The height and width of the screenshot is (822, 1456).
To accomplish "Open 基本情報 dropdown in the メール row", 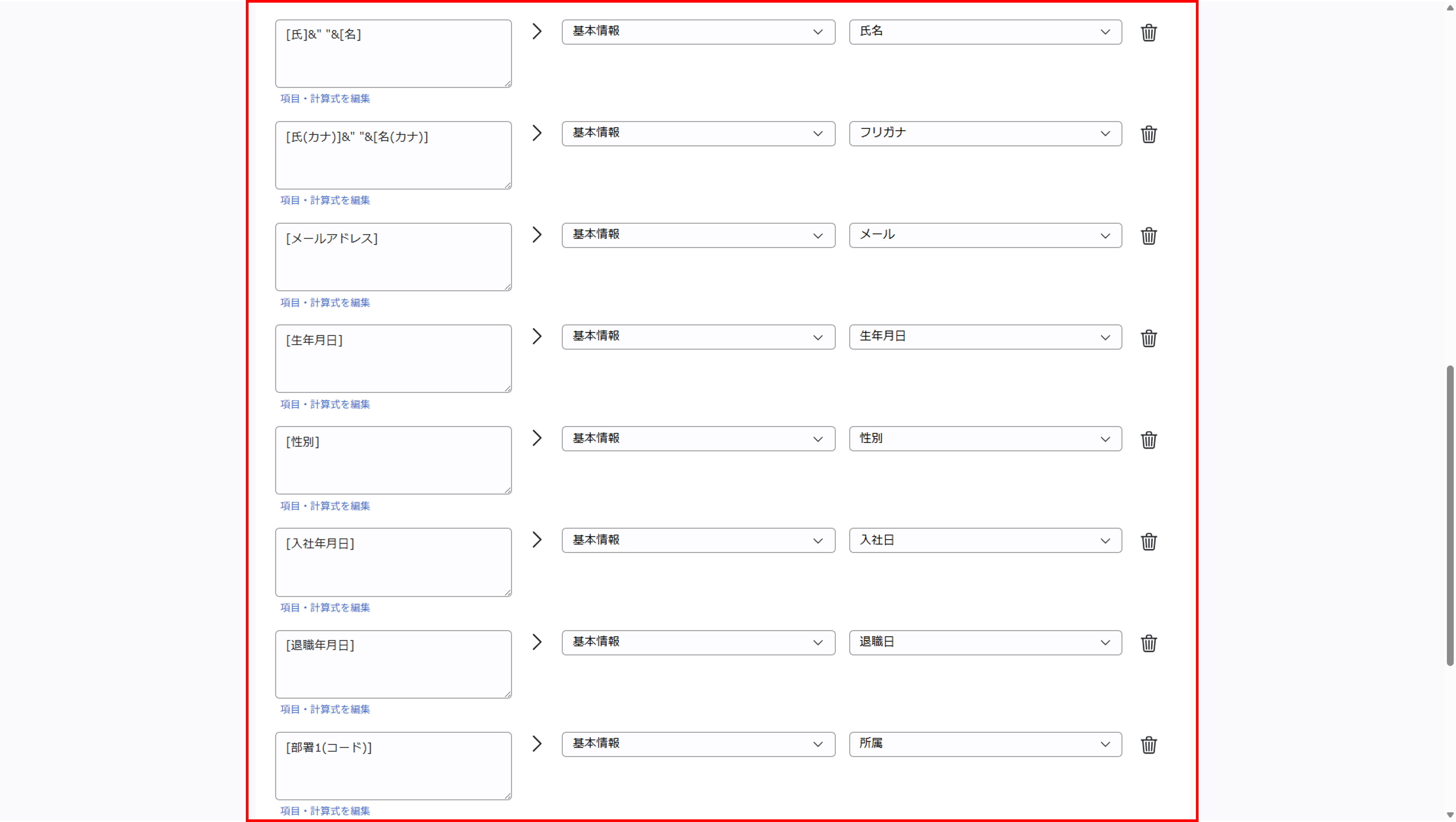I will pyautogui.click(x=698, y=235).
